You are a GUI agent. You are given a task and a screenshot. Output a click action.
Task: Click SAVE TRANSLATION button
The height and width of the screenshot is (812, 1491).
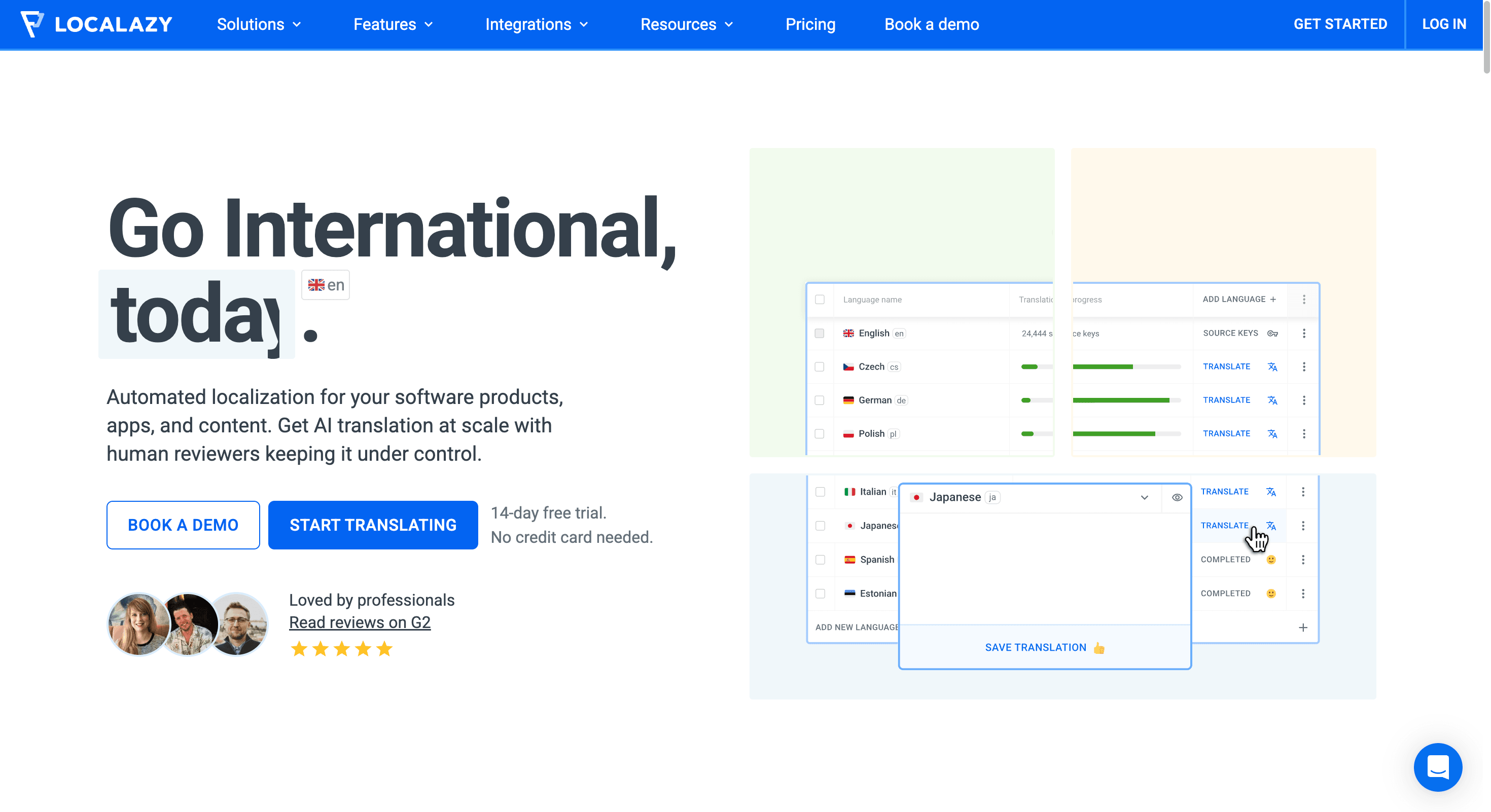coord(1045,648)
